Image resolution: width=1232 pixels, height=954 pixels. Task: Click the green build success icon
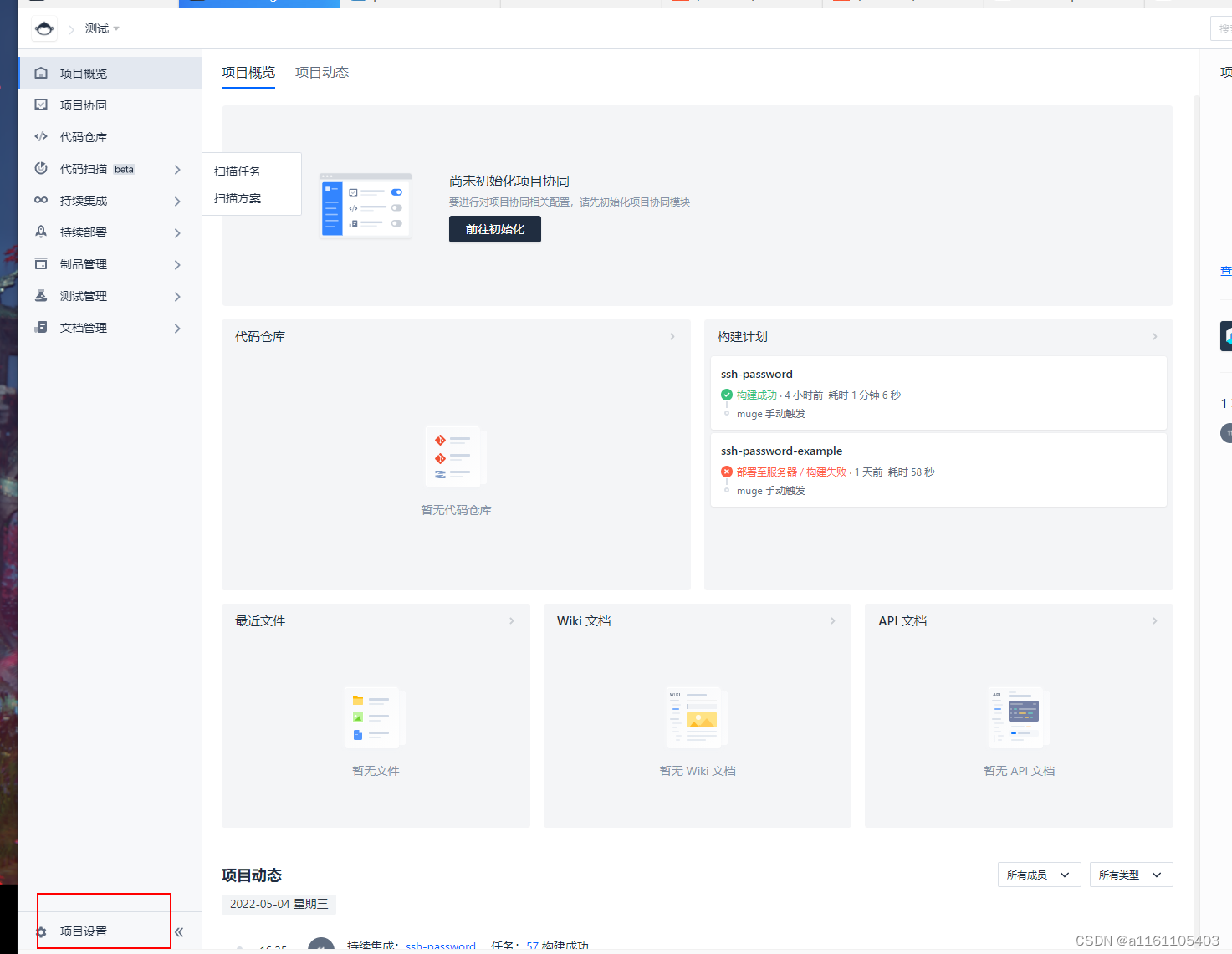(727, 395)
